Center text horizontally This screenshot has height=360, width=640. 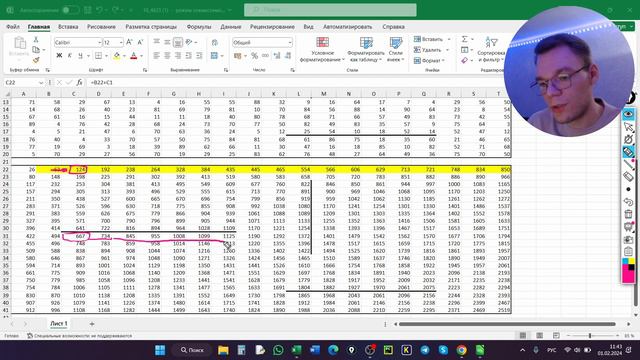pyautogui.click(x=167, y=56)
